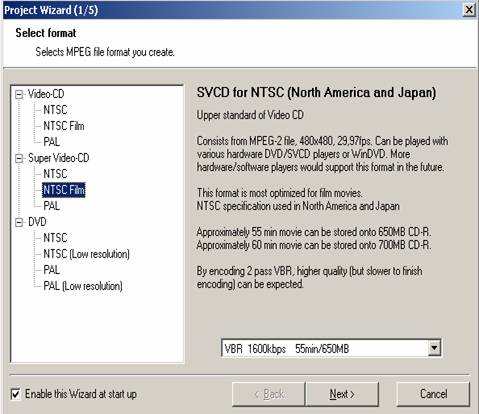This screenshot has width=479, height=414.
Task: Collapse the DVD tree node
Action: (x=19, y=222)
